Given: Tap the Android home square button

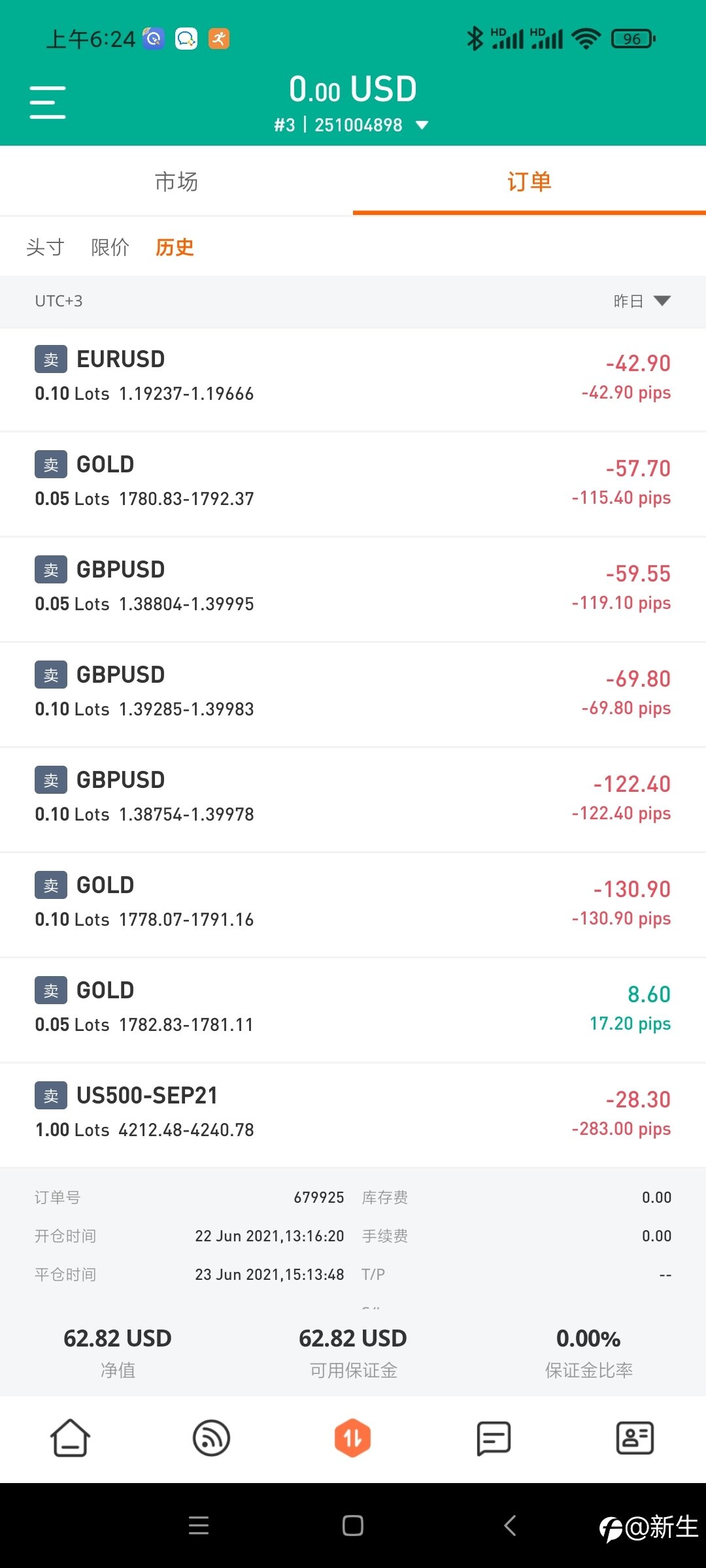Looking at the screenshot, I should coord(353,1526).
